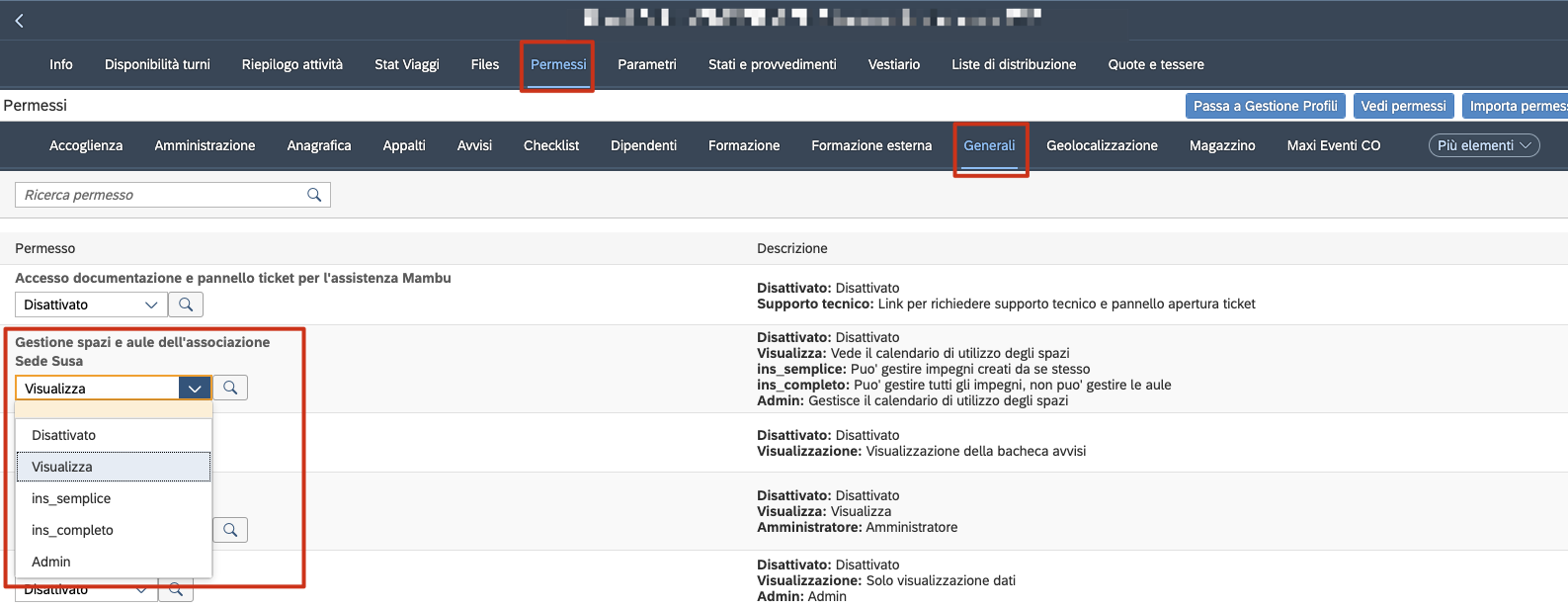Image resolution: width=1568 pixels, height=609 pixels.
Task: Open Formazione esterna category tab
Action: (871, 145)
